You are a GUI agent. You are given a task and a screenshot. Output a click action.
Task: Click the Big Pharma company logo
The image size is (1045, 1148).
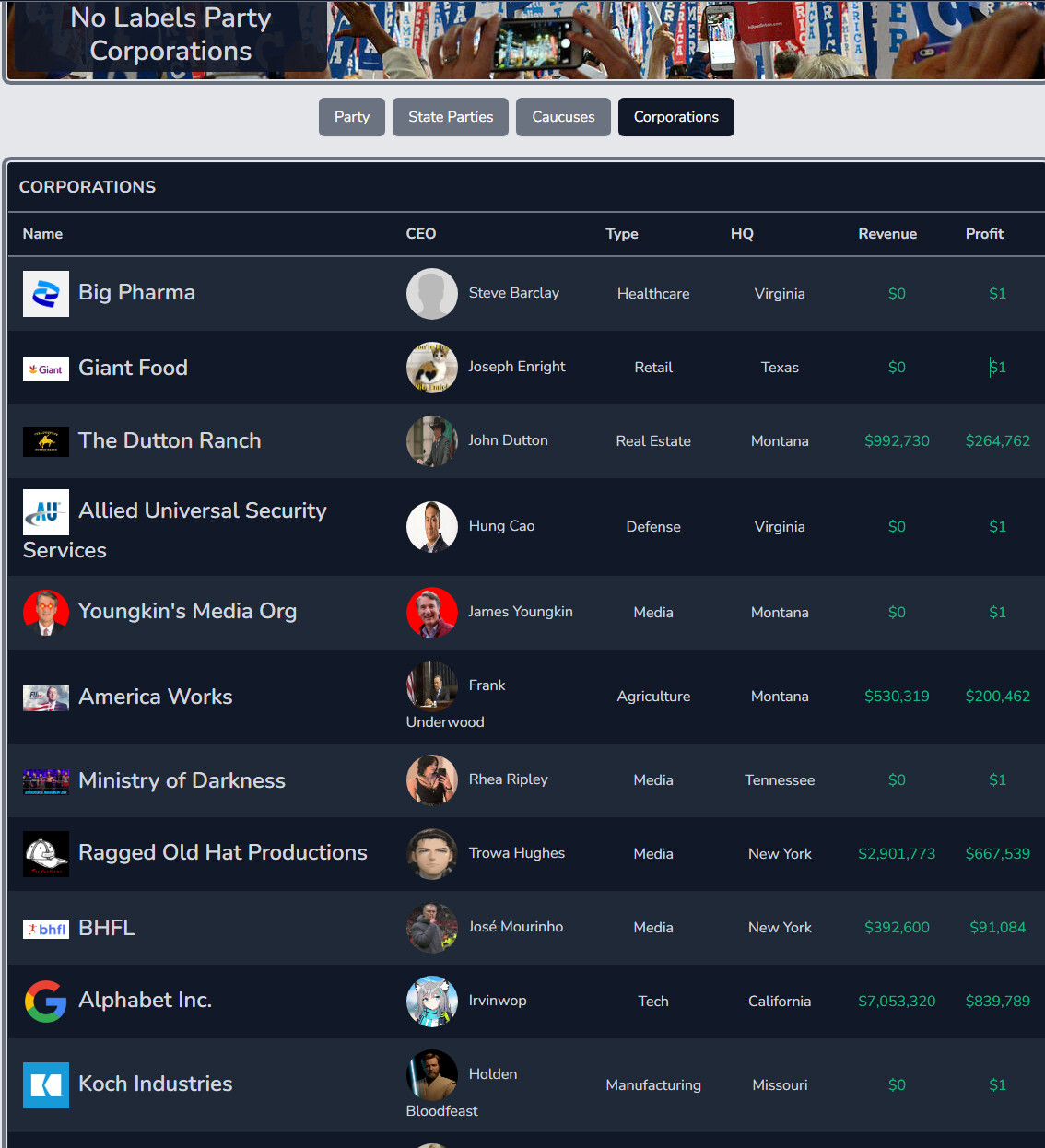pyautogui.click(x=46, y=294)
